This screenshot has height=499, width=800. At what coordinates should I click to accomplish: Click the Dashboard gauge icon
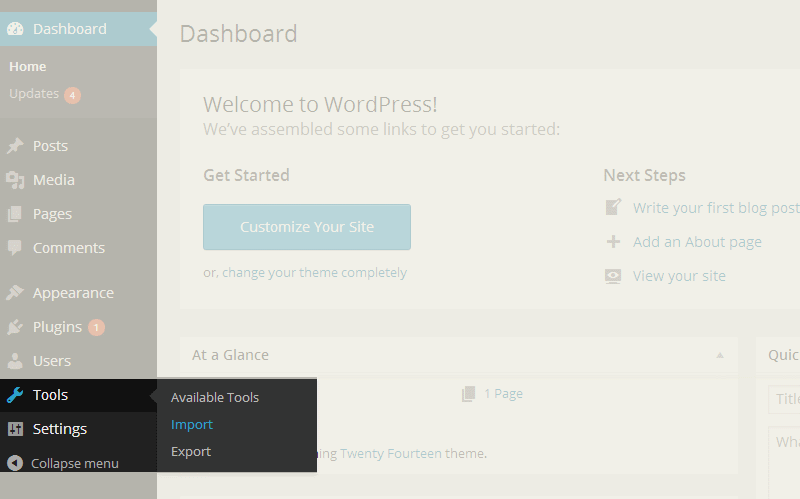pyautogui.click(x=15, y=29)
